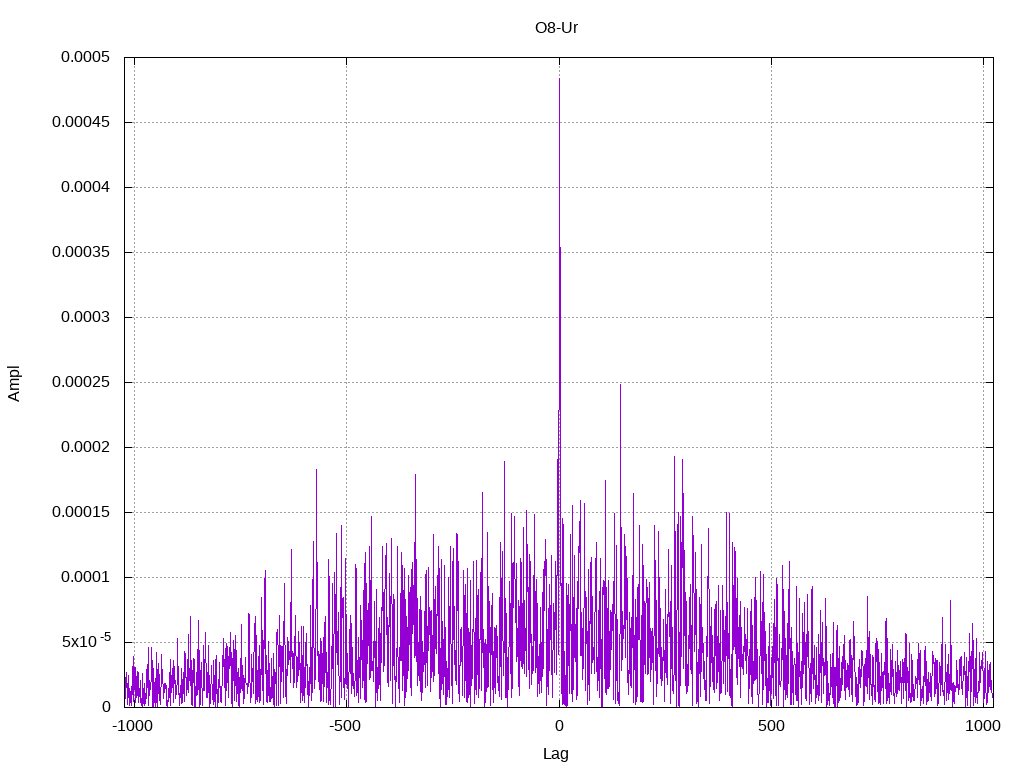Image resolution: width=1024 pixels, height=768 pixels.
Task: Click the y-axis label Ampl
Action: click(x=14, y=383)
